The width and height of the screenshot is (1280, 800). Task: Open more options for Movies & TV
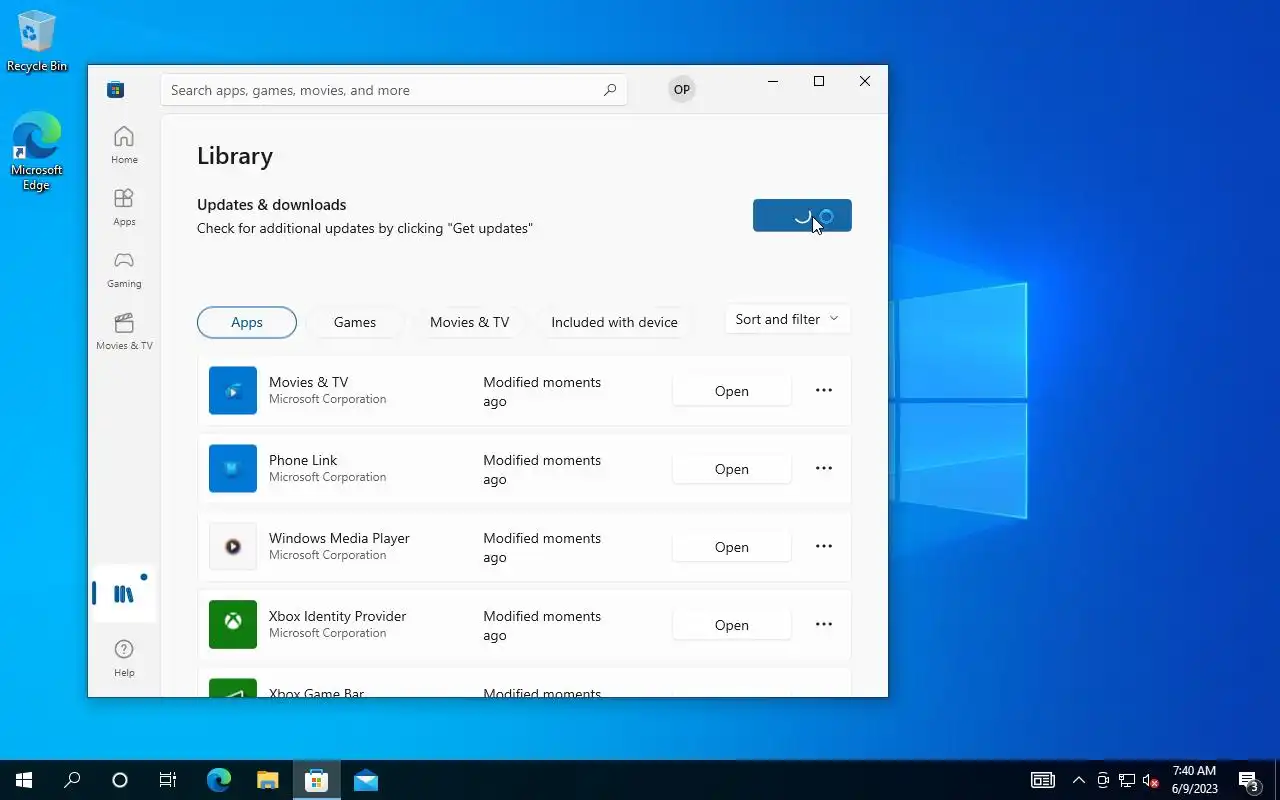point(824,391)
